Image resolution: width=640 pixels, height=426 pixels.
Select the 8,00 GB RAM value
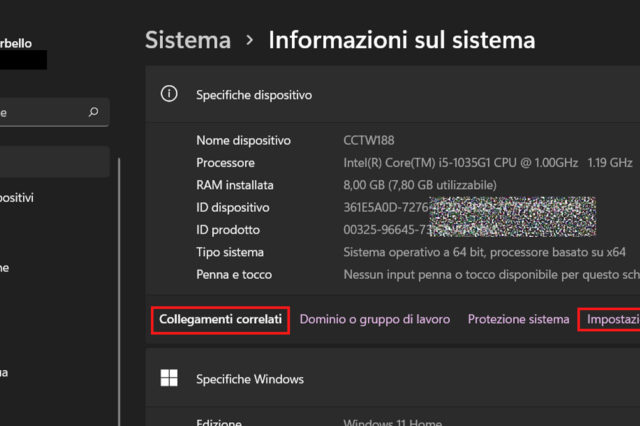(x=420, y=185)
